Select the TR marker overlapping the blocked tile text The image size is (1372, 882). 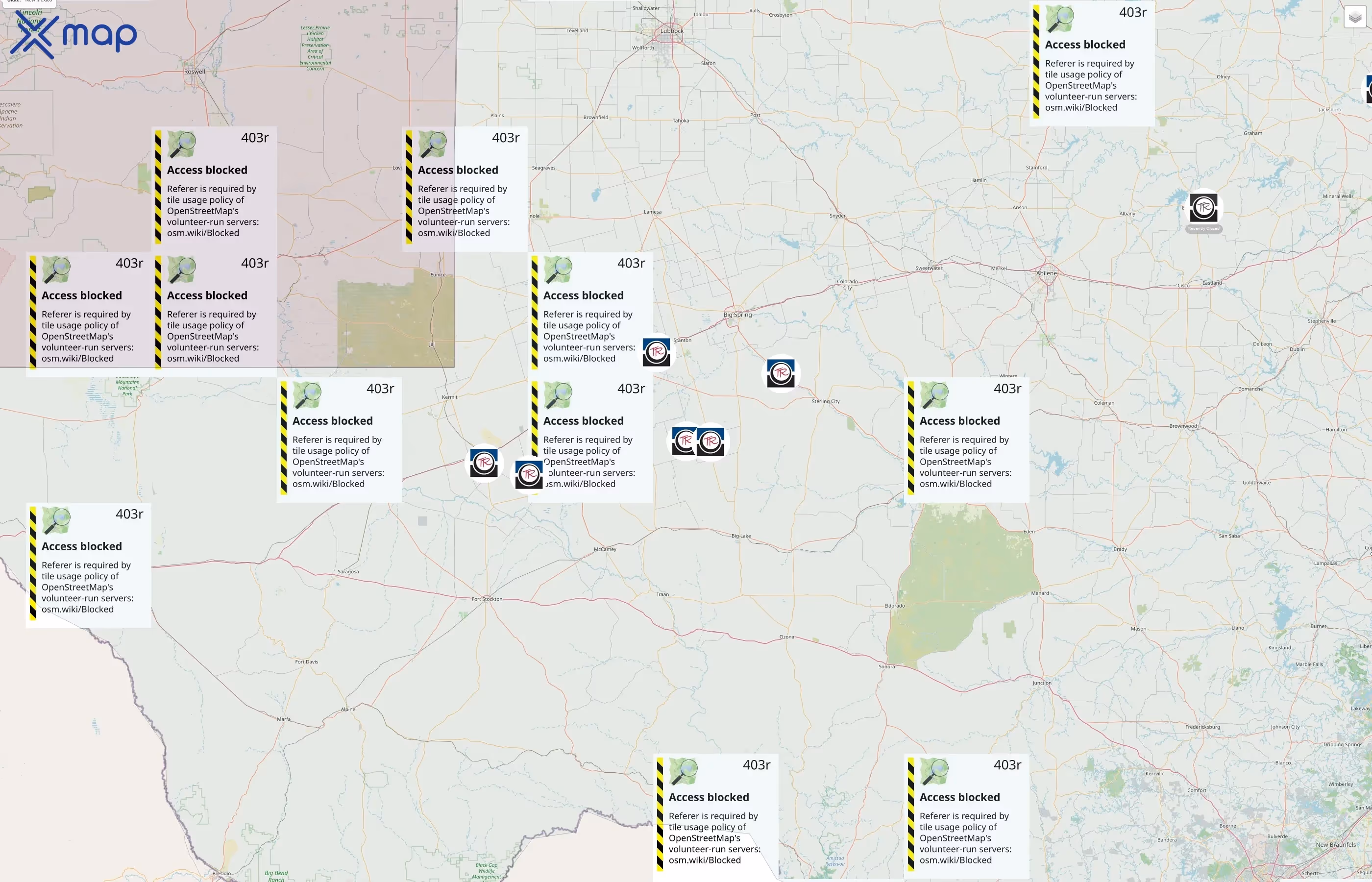(529, 474)
